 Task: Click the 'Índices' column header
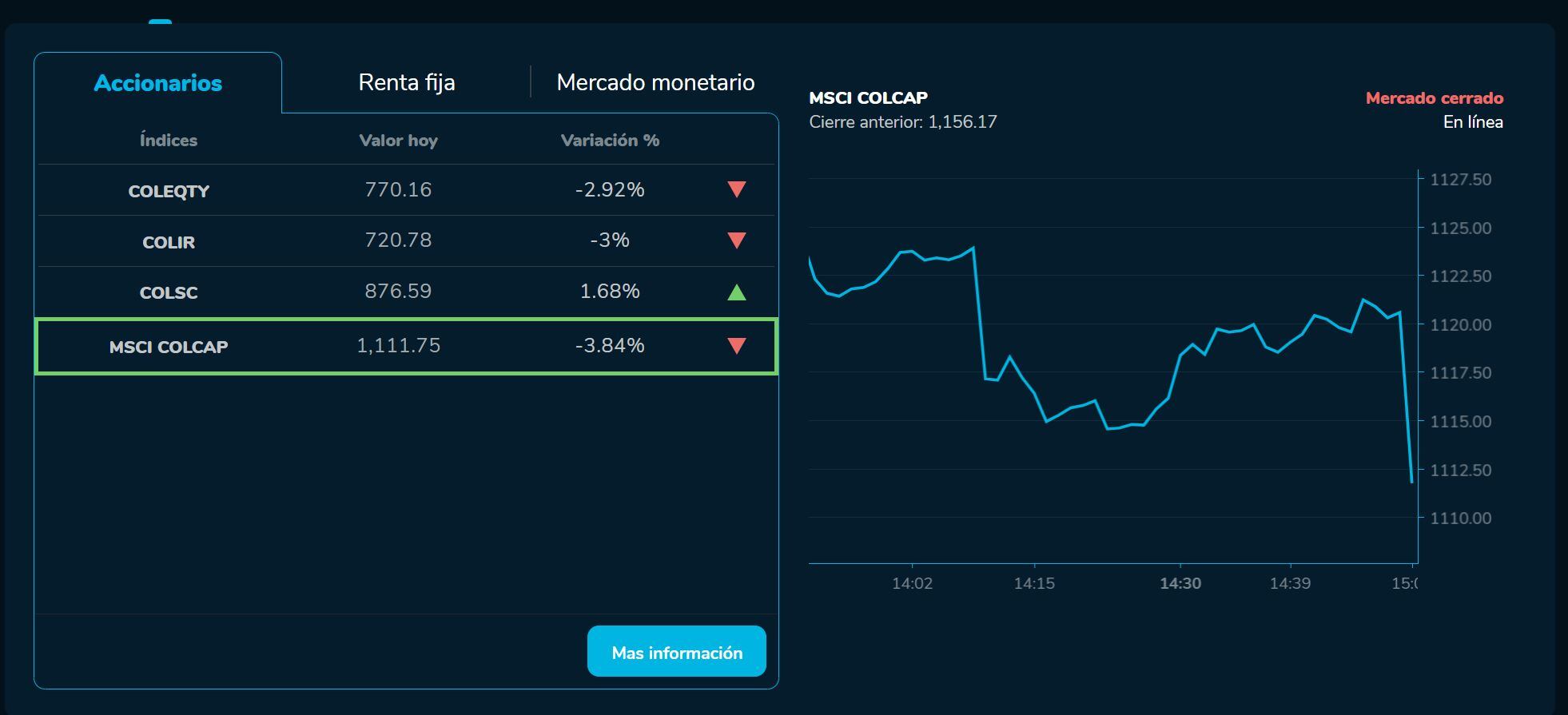(169, 140)
